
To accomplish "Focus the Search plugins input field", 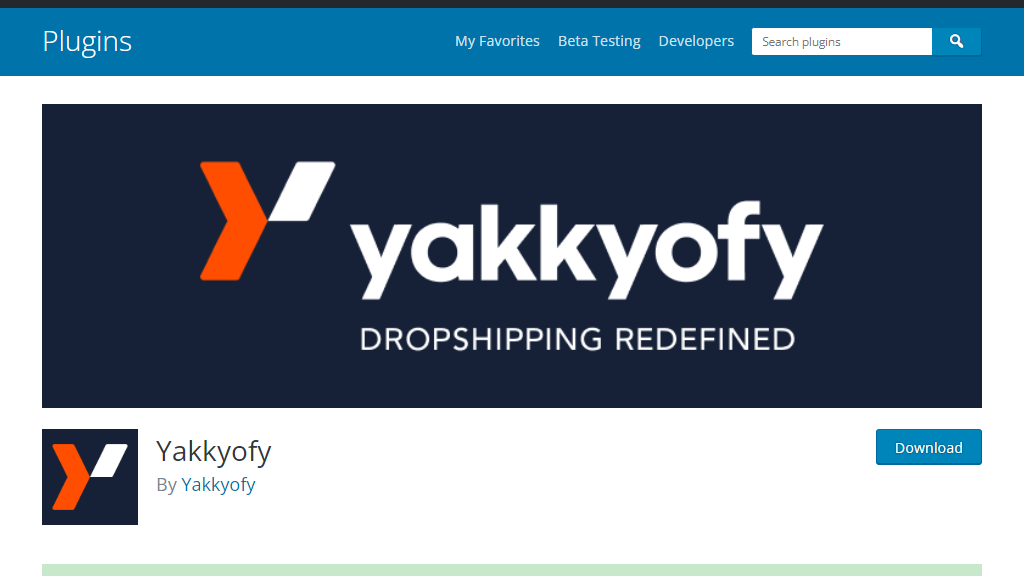I will (x=842, y=42).
